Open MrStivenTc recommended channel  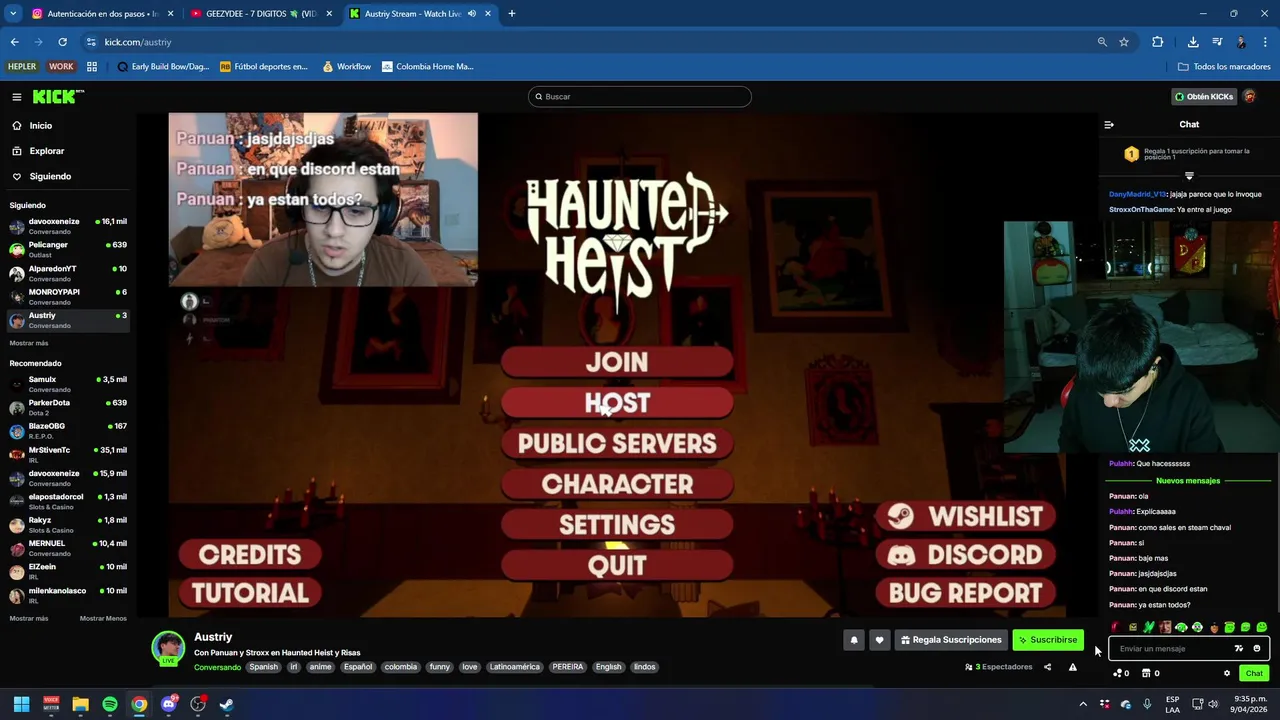click(x=68, y=454)
